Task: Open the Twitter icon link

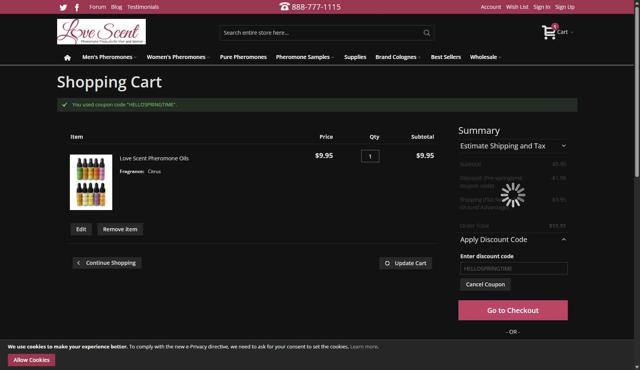Action: click(x=63, y=7)
